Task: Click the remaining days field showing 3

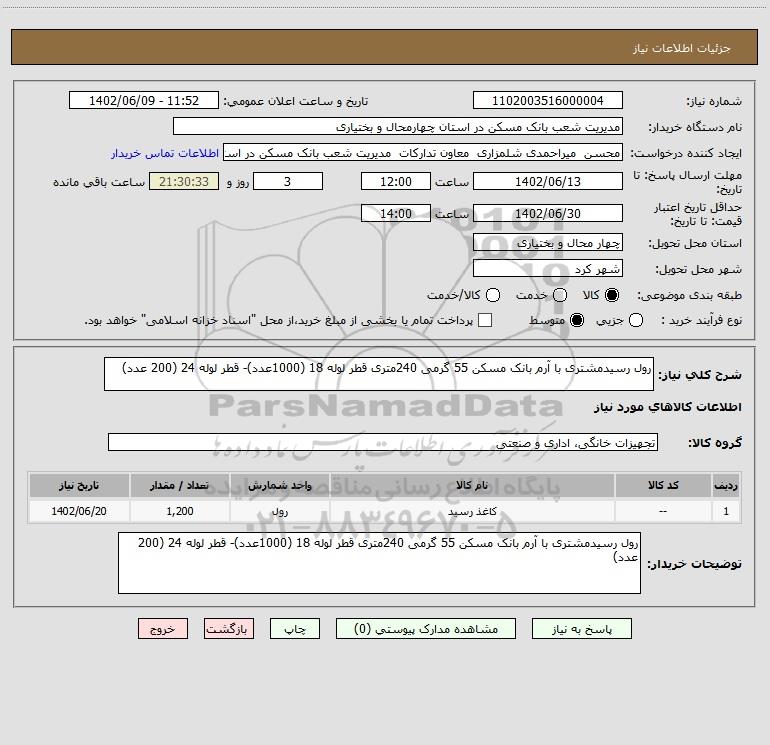Action: (x=288, y=181)
